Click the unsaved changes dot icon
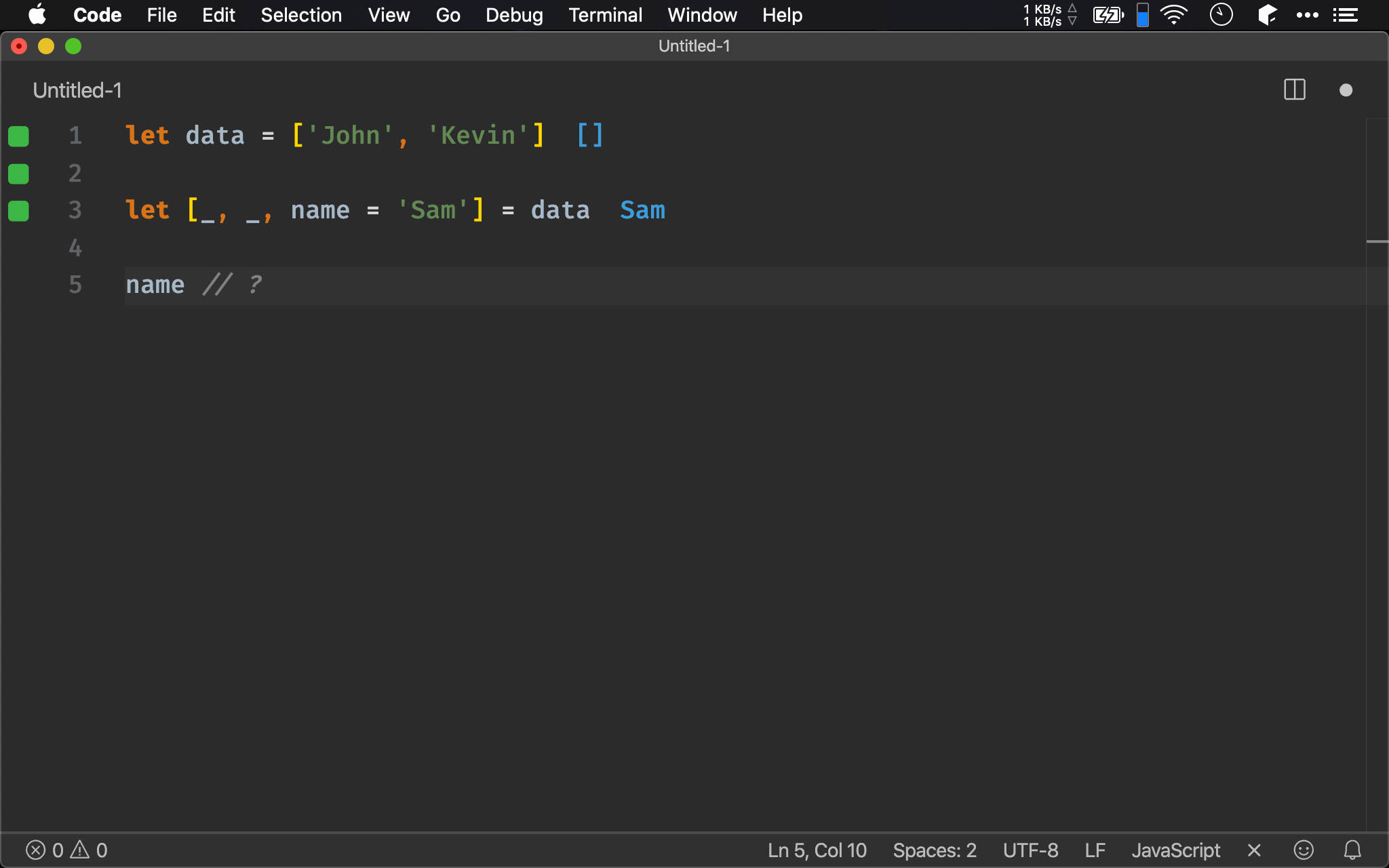 [1346, 90]
